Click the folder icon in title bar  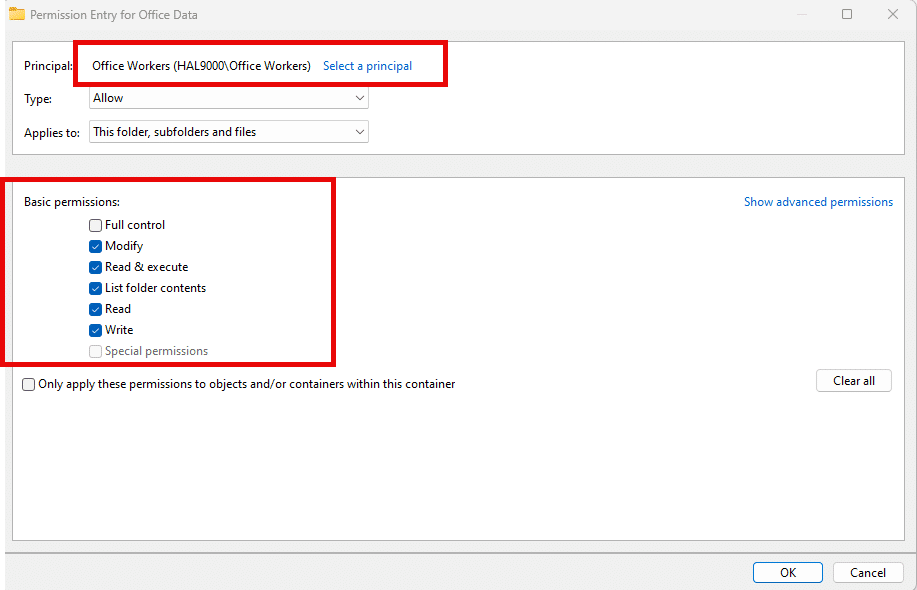[16, 14]
